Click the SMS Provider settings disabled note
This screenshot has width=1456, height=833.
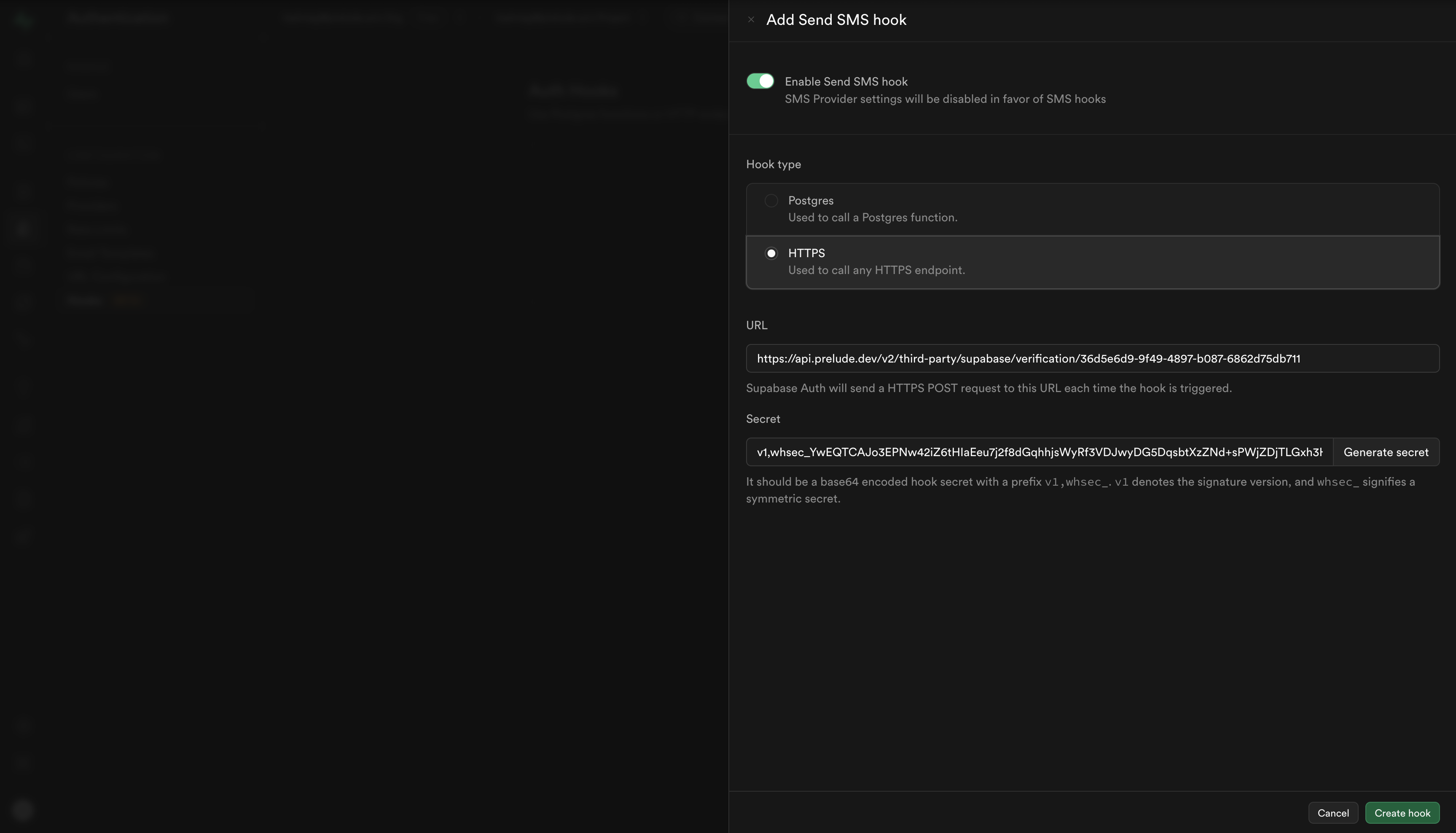(x=945, y=99)
